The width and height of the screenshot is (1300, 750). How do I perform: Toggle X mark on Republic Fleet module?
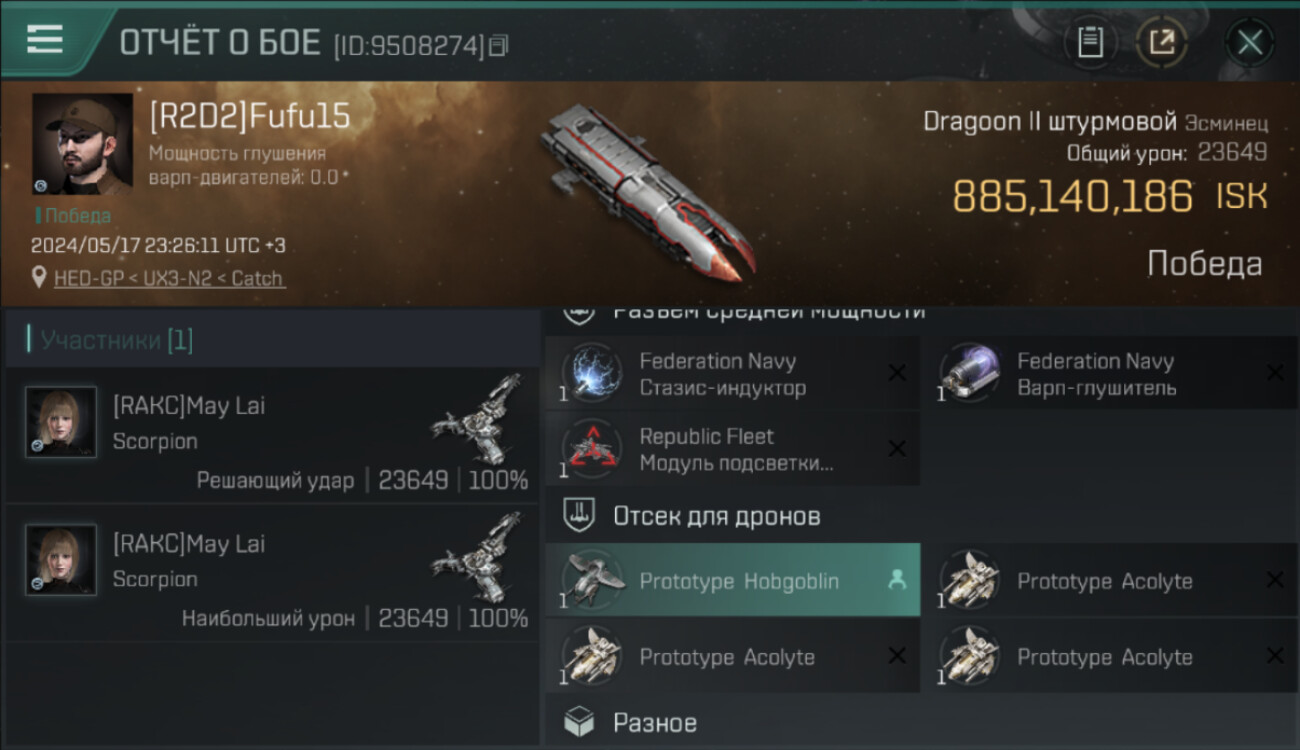pyautogui.click(x=897, y=449)
